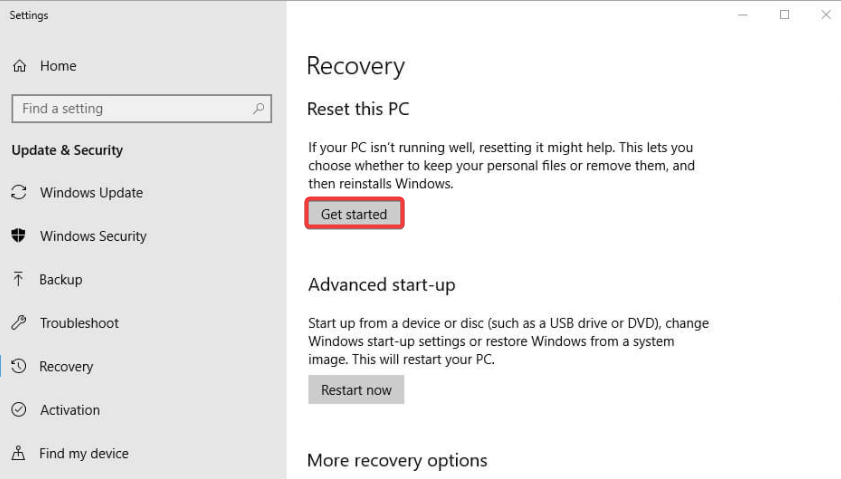Viewport: 841px width, 479px height.
Task: Click the magnifier icon in search box
Action: point(259,108)
